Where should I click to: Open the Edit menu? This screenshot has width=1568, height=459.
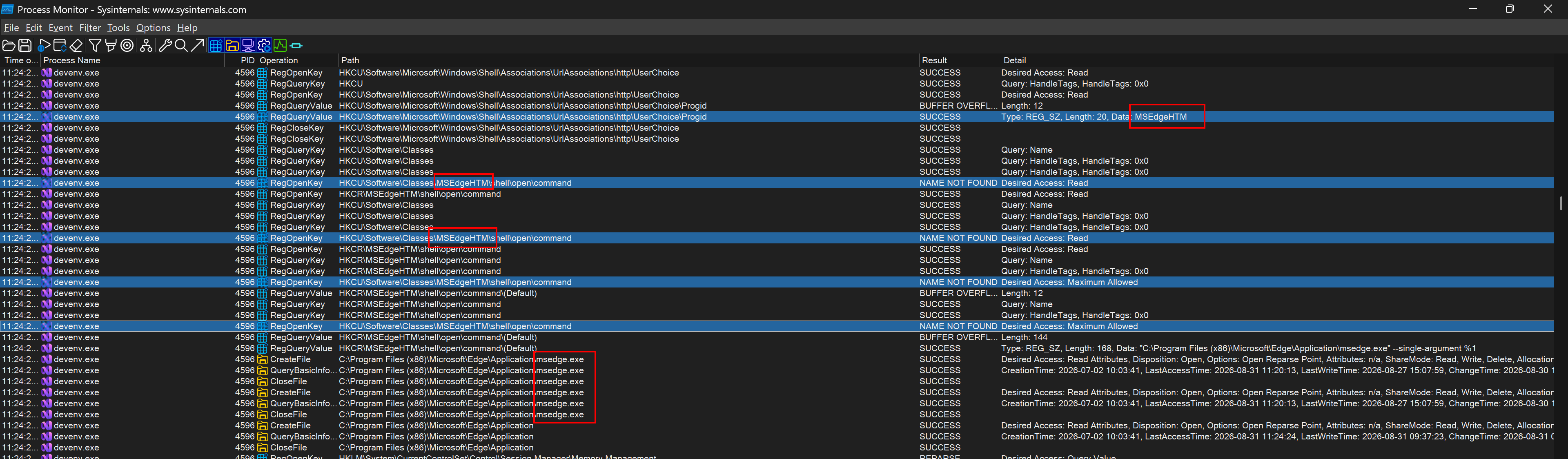[33, 27]
